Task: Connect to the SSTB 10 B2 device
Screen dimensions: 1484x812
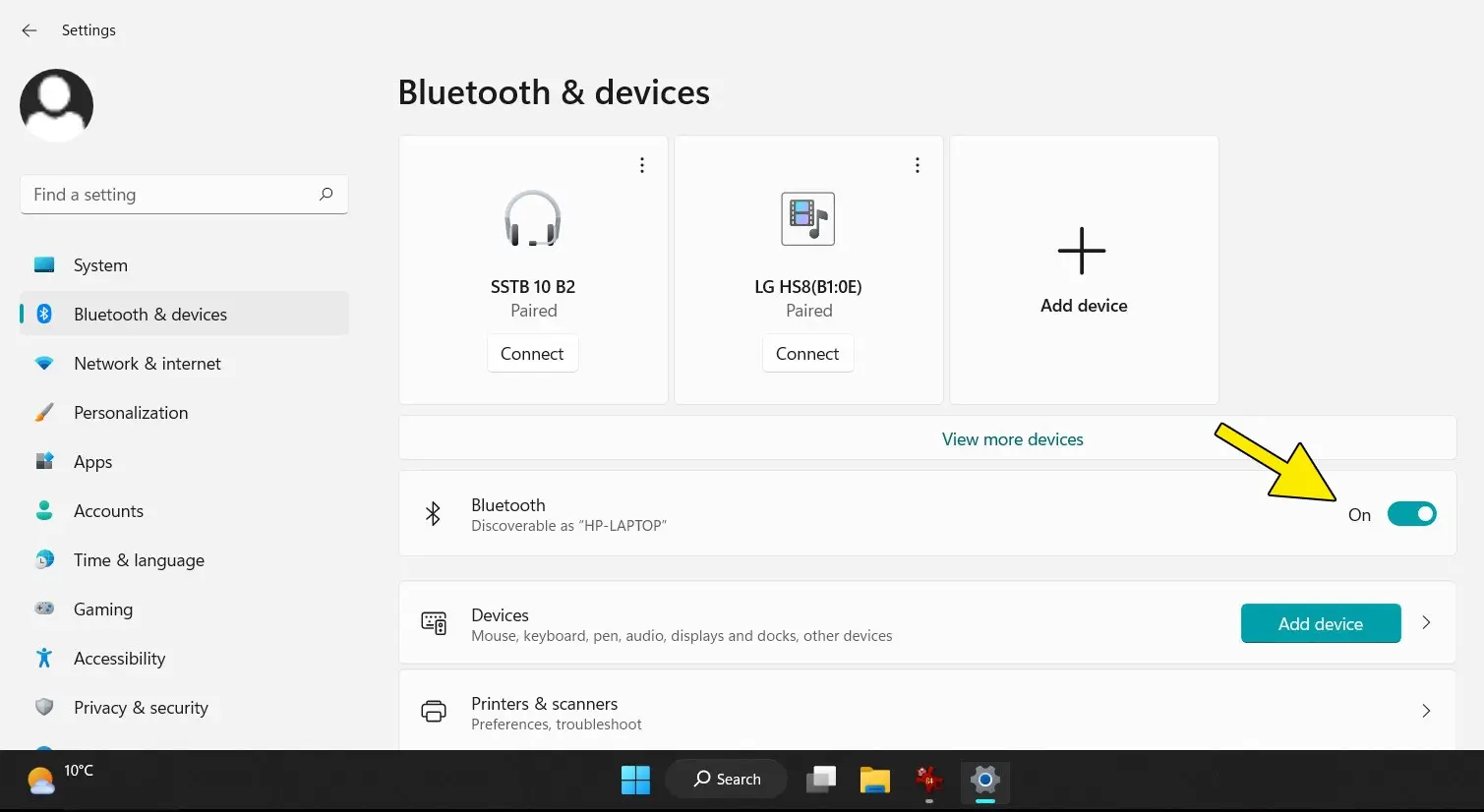Action: pos(532,354)
